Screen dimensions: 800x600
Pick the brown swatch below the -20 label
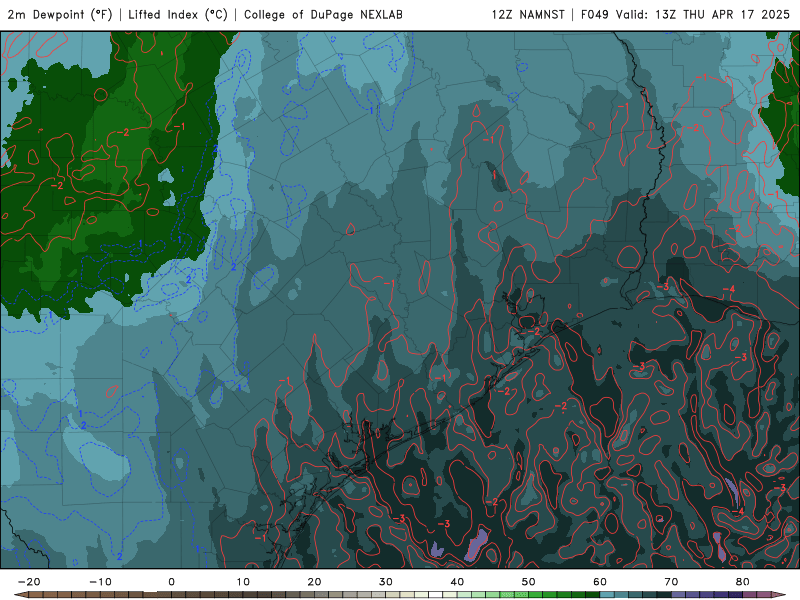tap(36, 594)
